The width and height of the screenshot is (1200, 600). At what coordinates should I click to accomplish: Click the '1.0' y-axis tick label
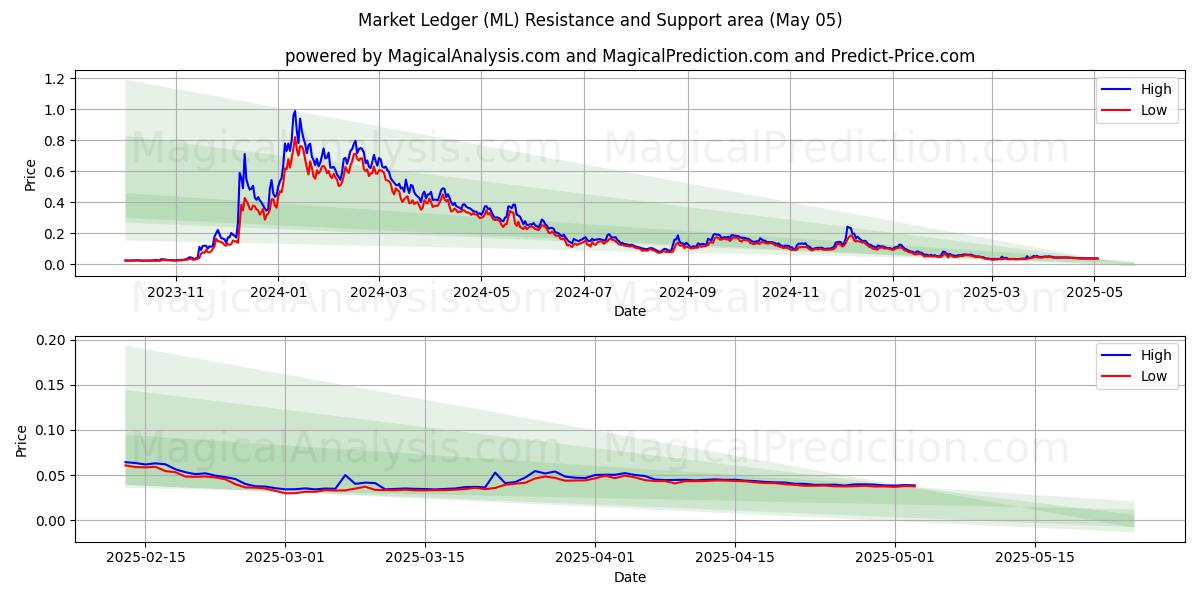tap(55, 110)
